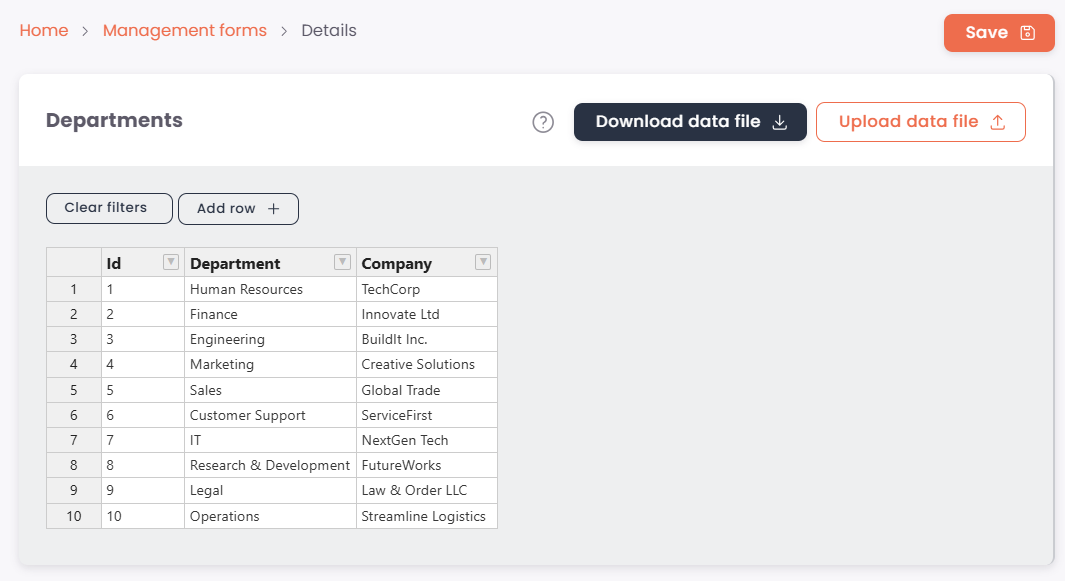Select the Innovate Ltd cell
1065x581 pixels.
coord(427,314)
